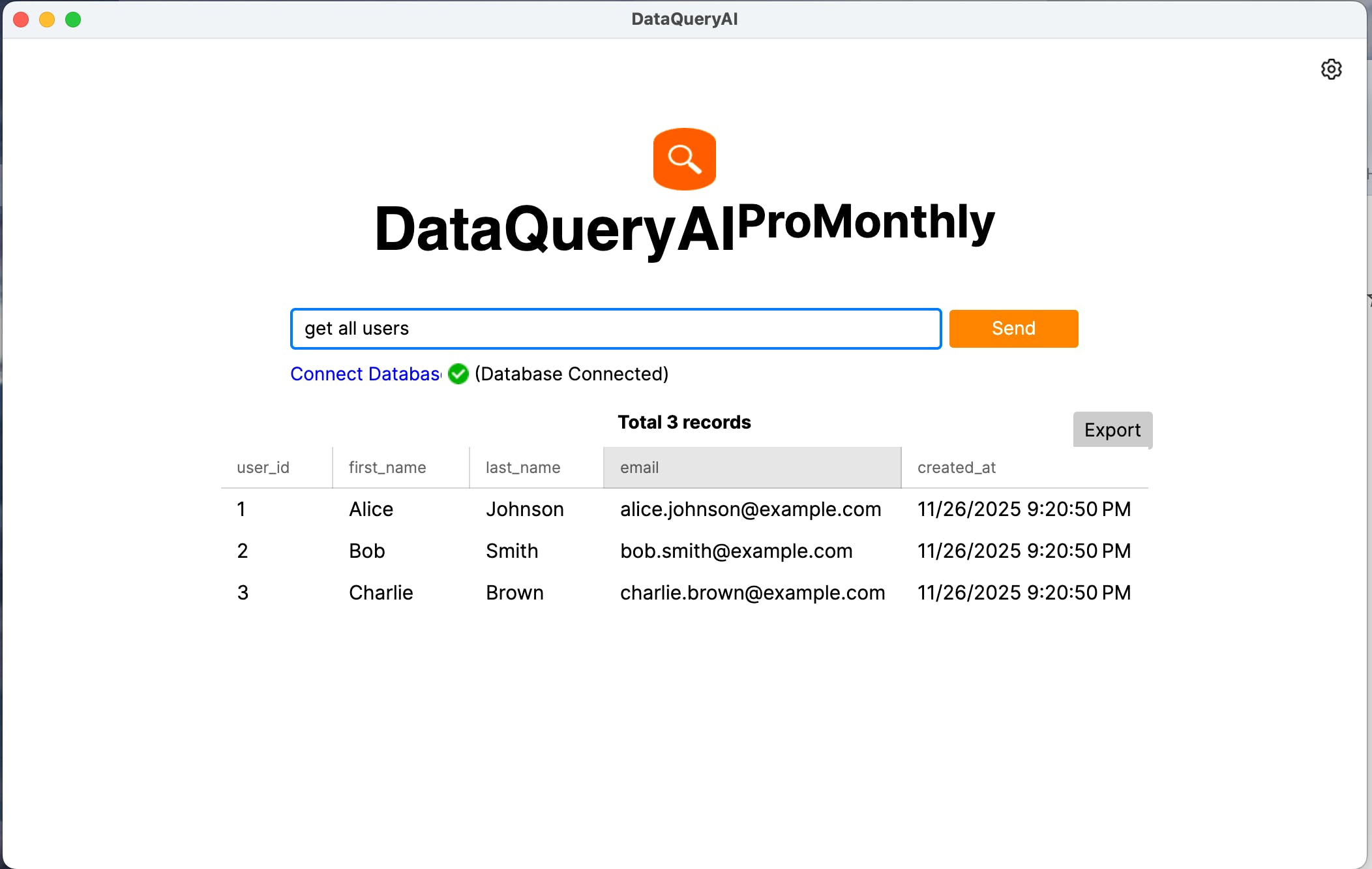The width and height of the screenshot is (1372, 869).
Task: Click the yellow minimize window button
Action: click(47, 20)
